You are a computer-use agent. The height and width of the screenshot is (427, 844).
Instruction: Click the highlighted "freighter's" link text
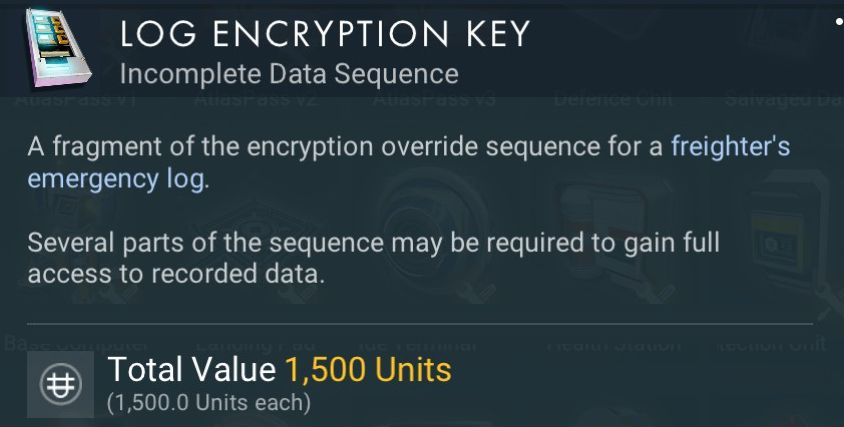(x=730, y=148)
